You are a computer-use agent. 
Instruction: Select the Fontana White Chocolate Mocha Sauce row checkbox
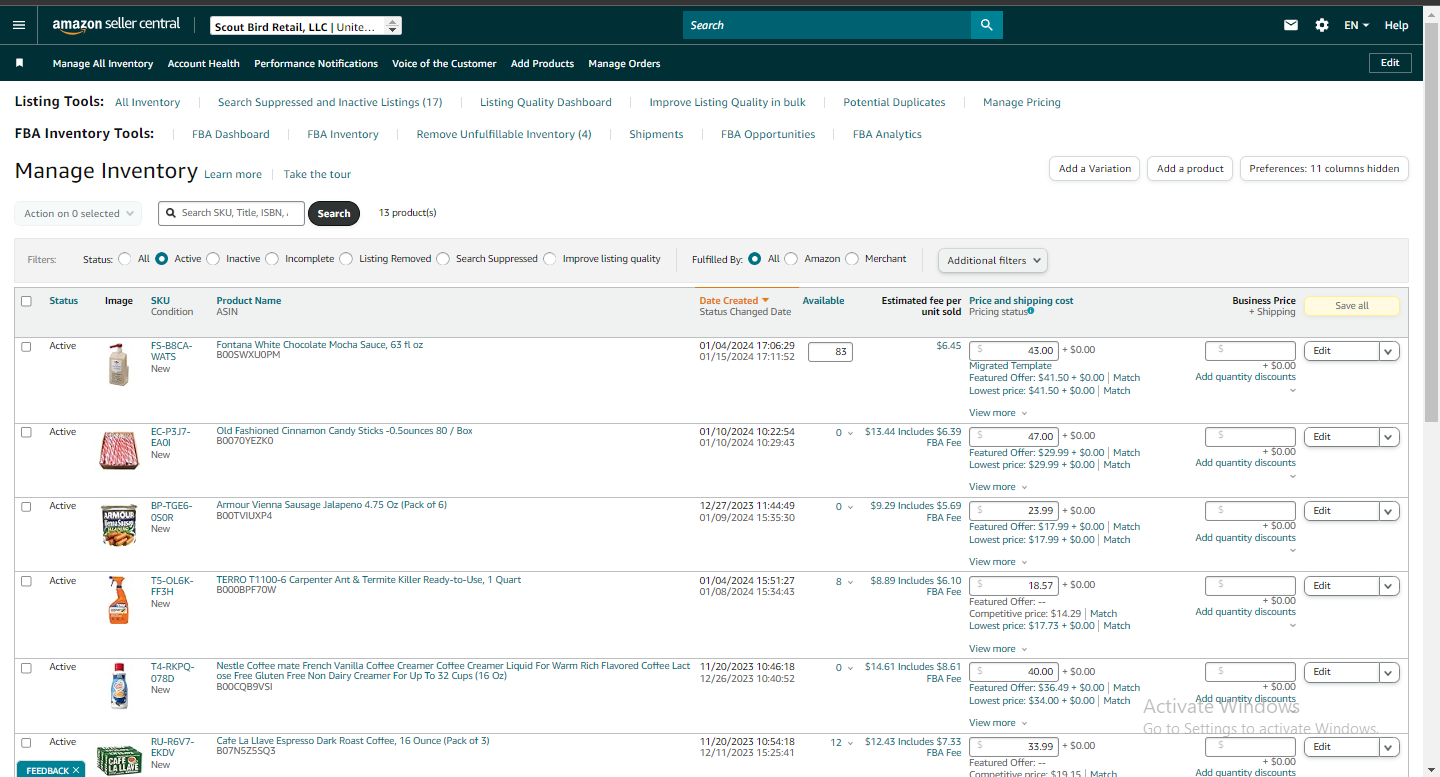click(x=26, y=346)
